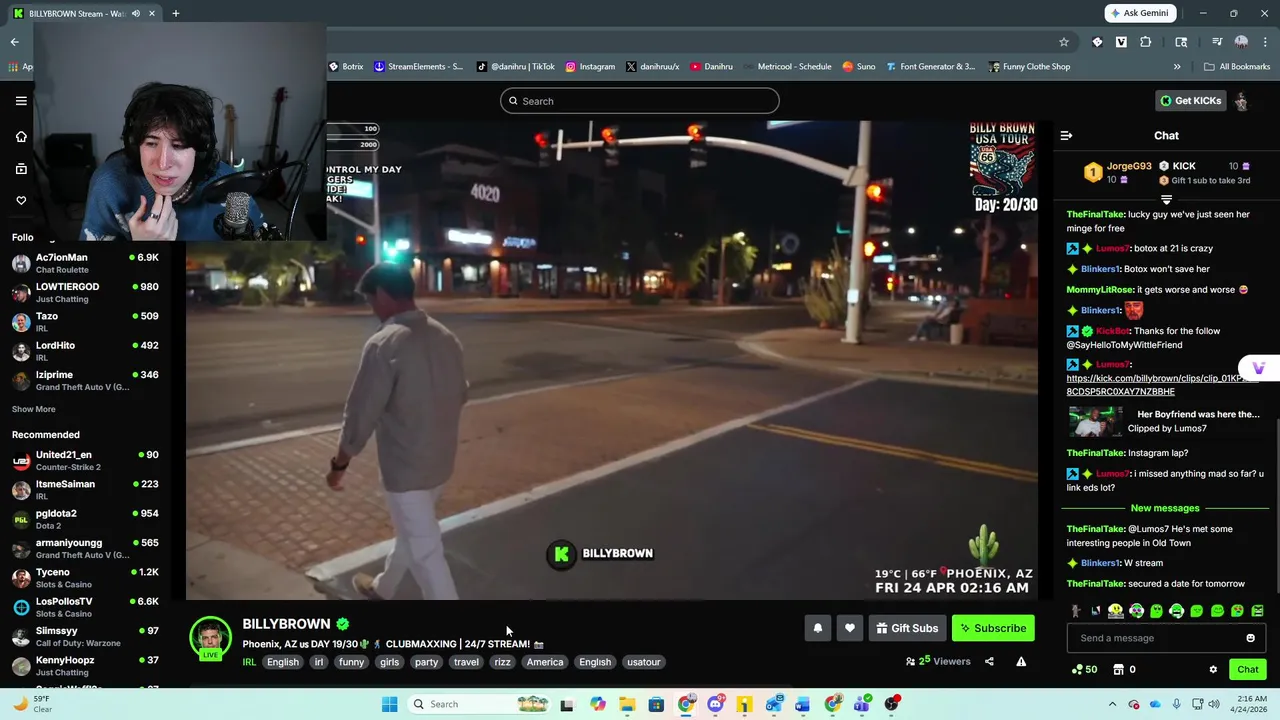Report the stream with warning triangle icon

pos(1021,661)
